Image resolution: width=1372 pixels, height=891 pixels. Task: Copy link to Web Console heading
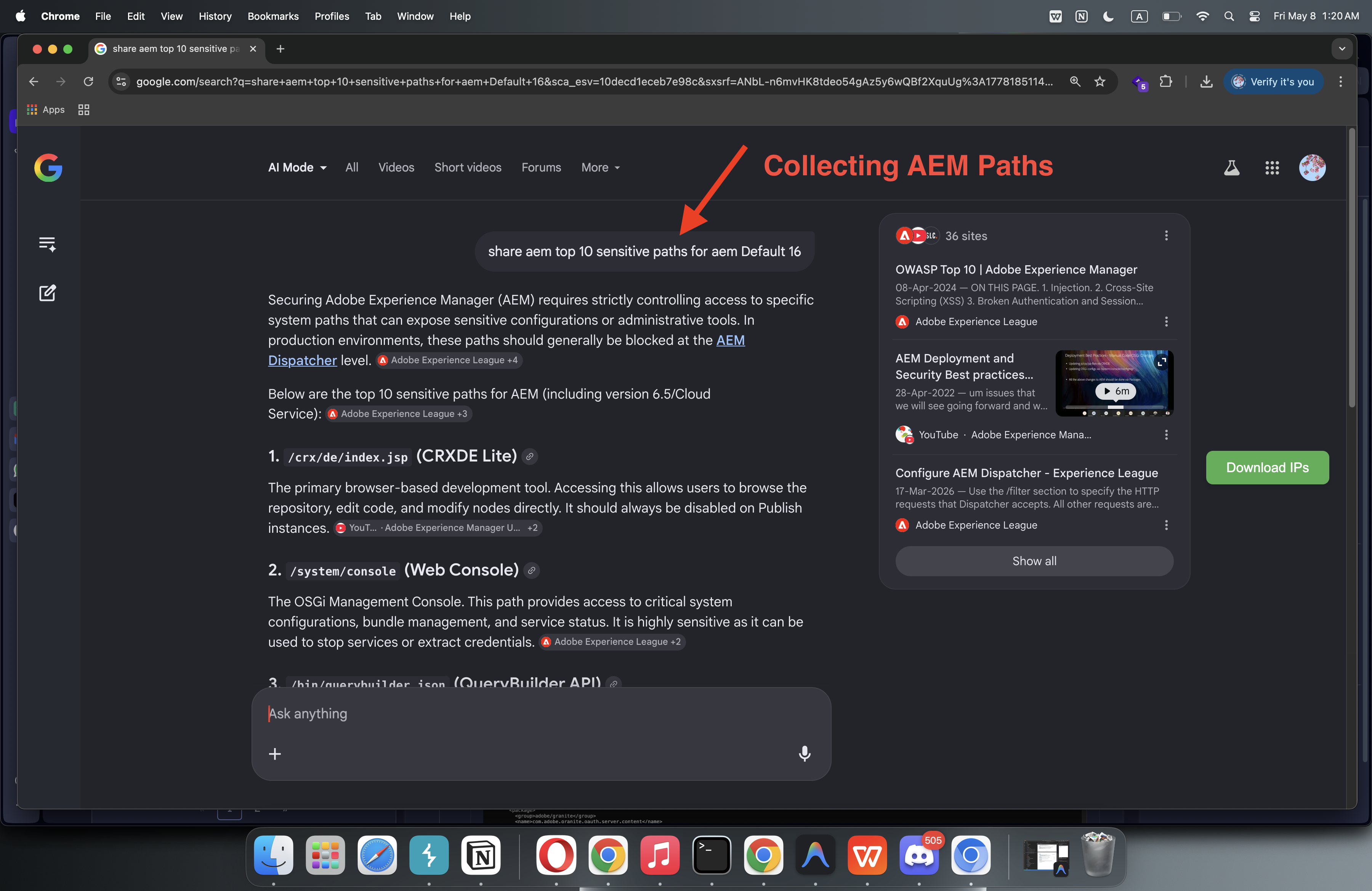click(532, 570)
